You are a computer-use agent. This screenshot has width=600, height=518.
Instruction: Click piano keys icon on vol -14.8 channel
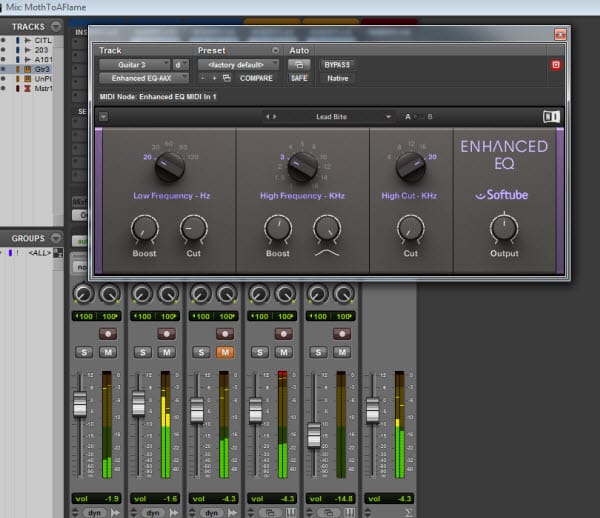(x=349, y=512)
